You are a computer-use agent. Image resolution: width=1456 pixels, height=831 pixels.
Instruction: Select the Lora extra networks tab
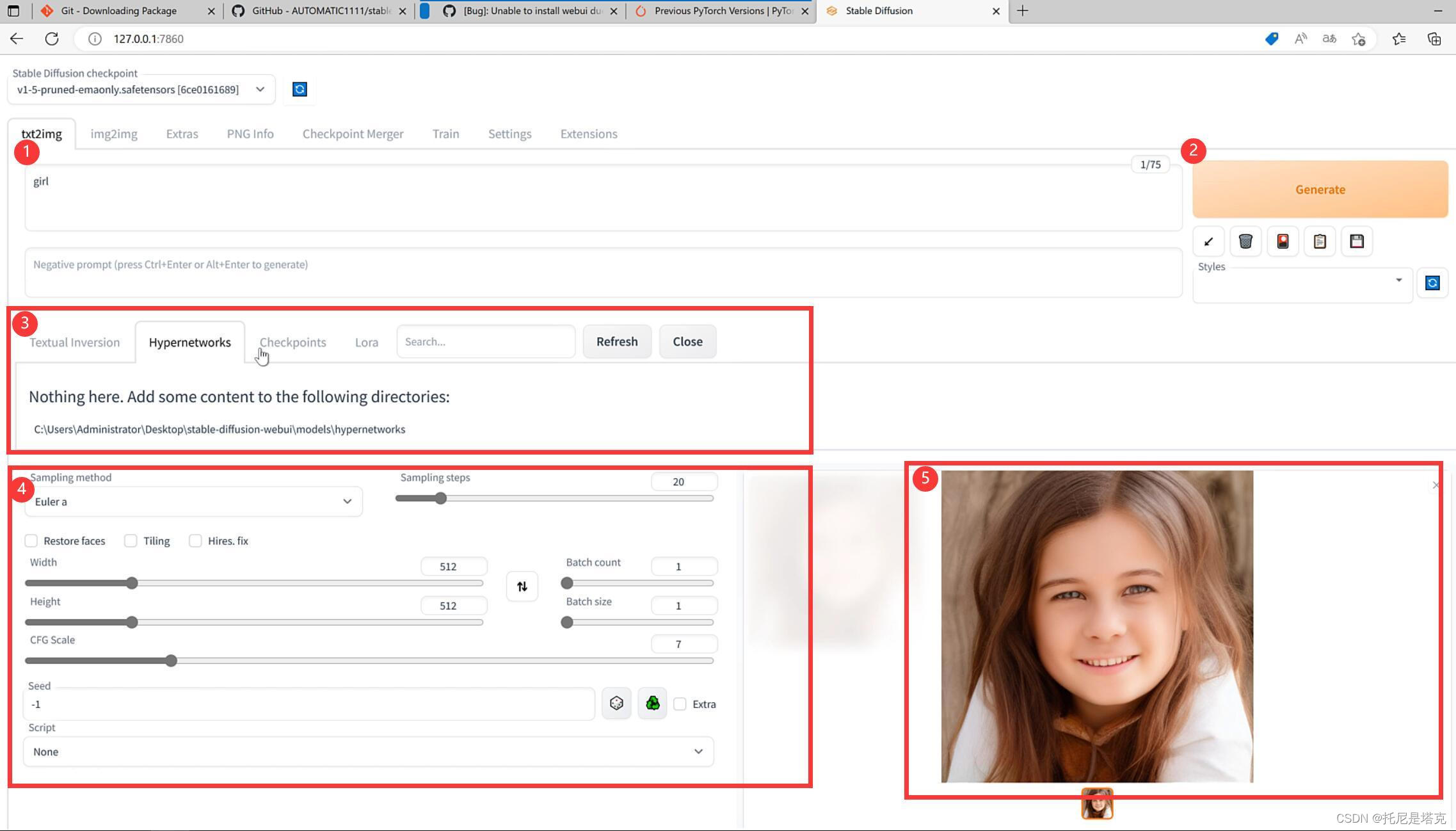367,342
